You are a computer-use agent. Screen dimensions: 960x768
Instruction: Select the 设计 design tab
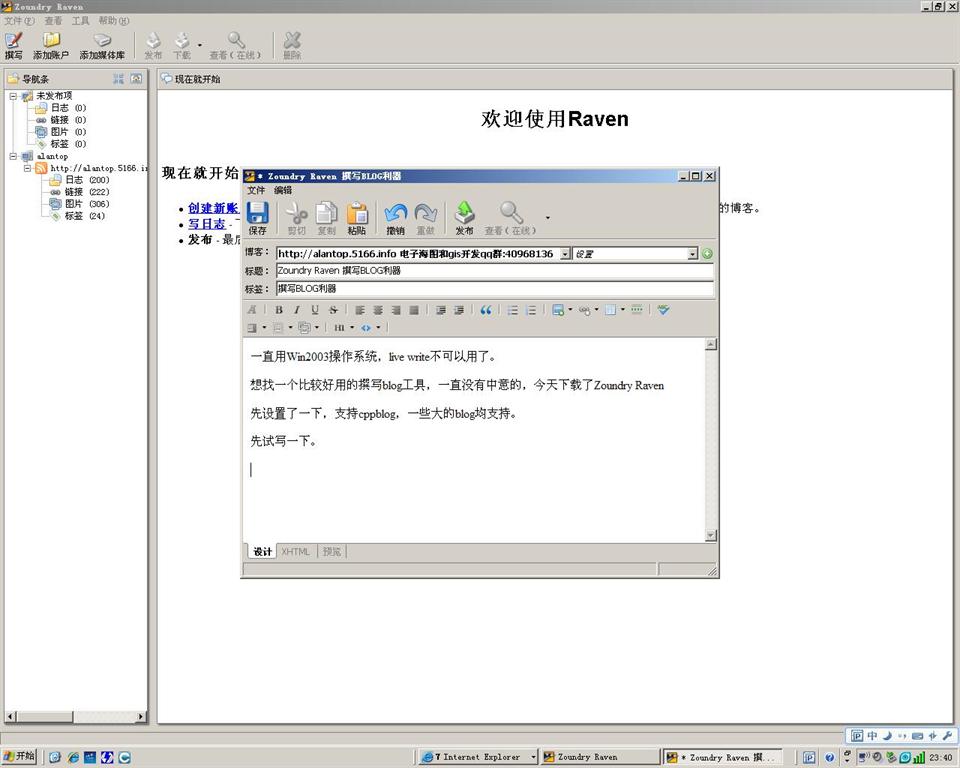pyautogui.click(x=263, y=552)
